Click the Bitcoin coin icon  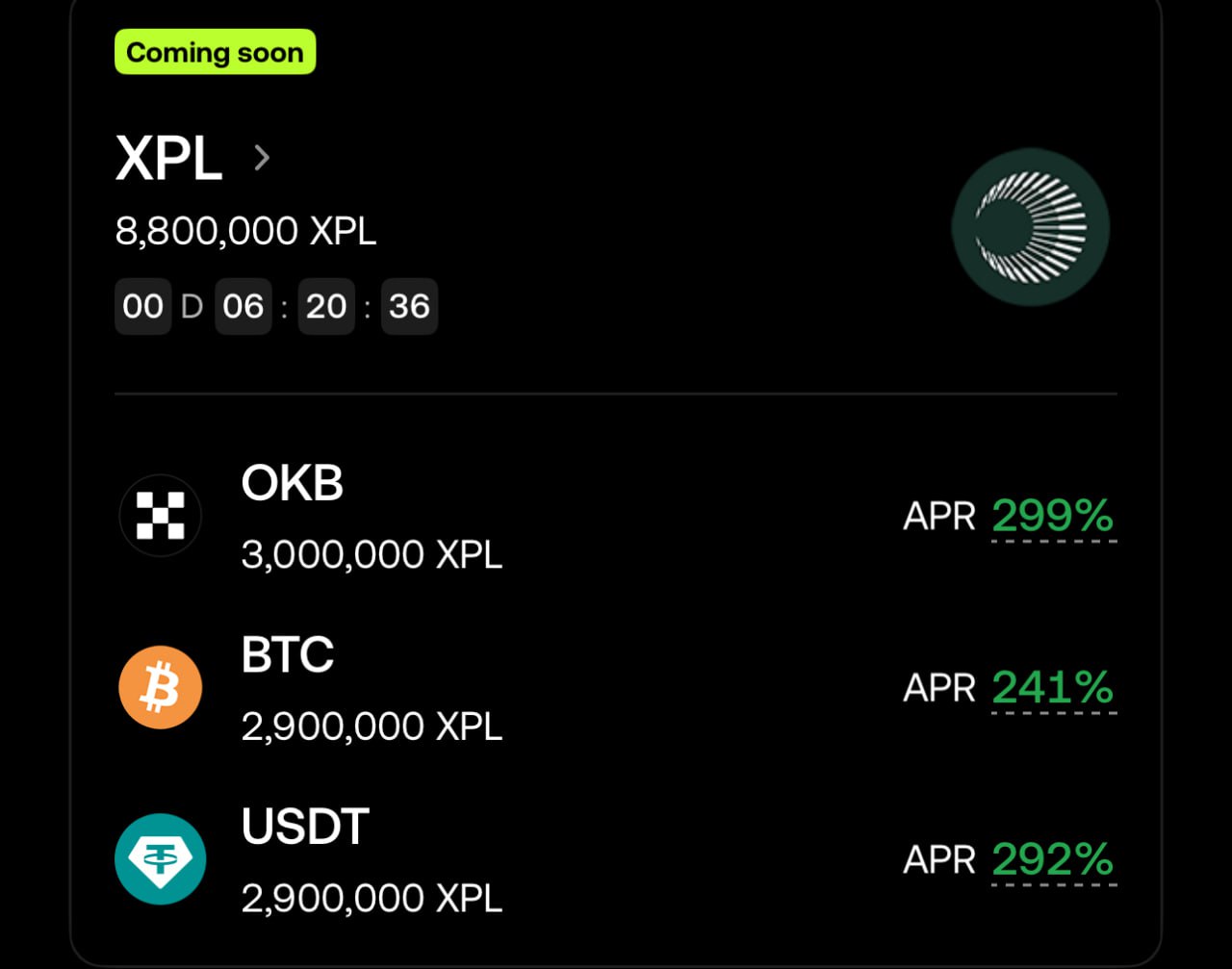[160, 687]
